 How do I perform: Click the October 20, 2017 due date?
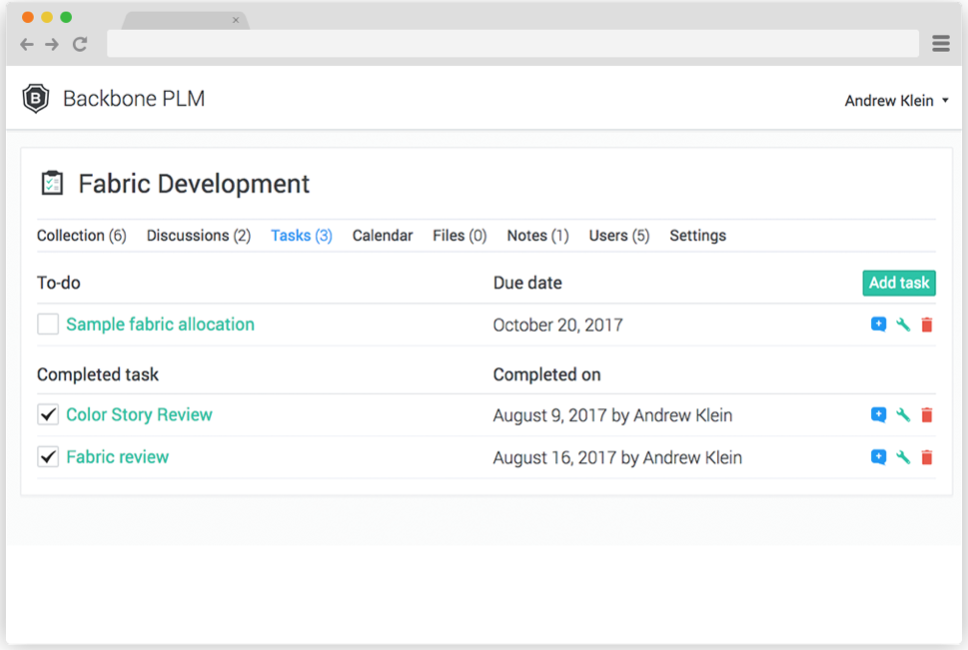tap(557, 325)
